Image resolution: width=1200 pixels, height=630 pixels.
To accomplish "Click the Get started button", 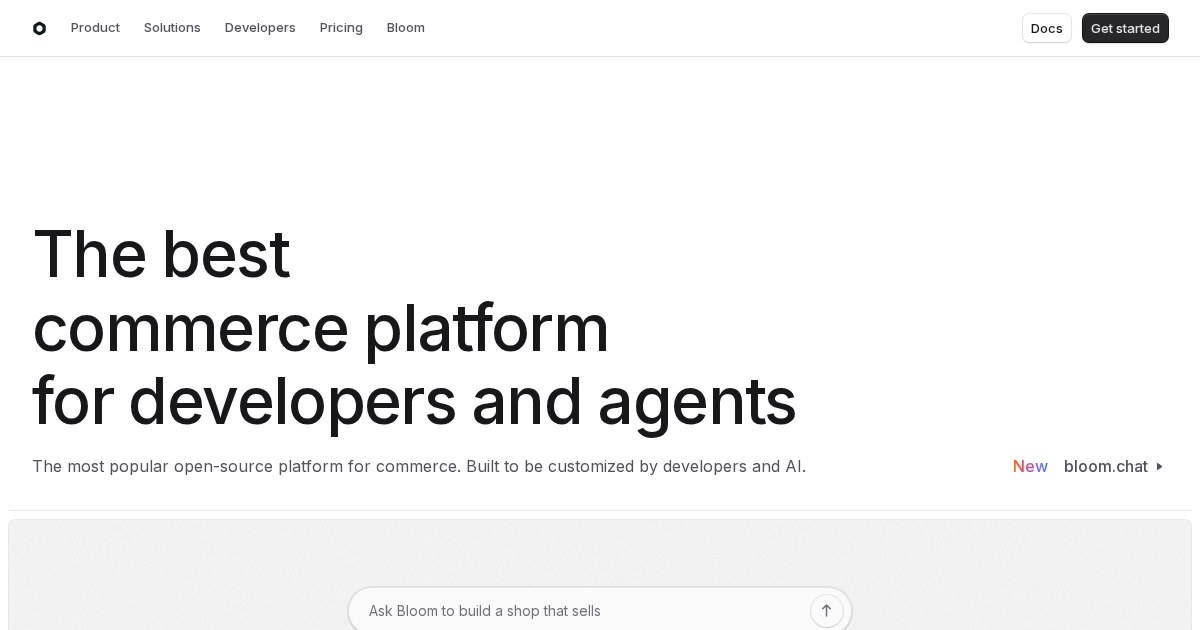I will pos(1125,28).
